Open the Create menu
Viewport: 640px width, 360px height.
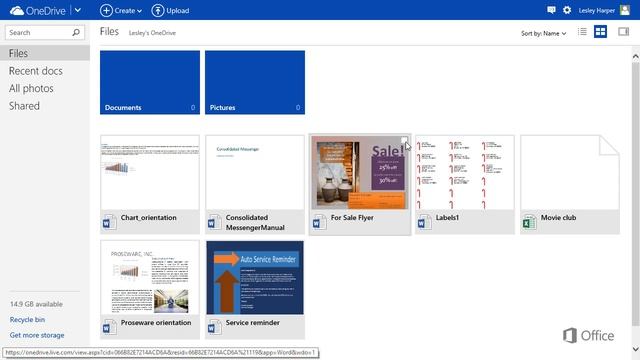tap(121, 11)
